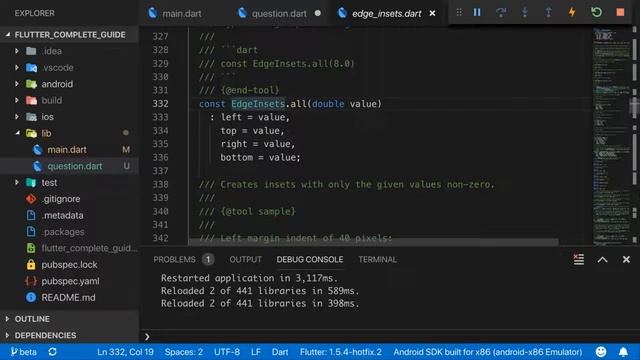The image size is (640, 360).
Task: Expand the android folder
Action: (17, 84)
